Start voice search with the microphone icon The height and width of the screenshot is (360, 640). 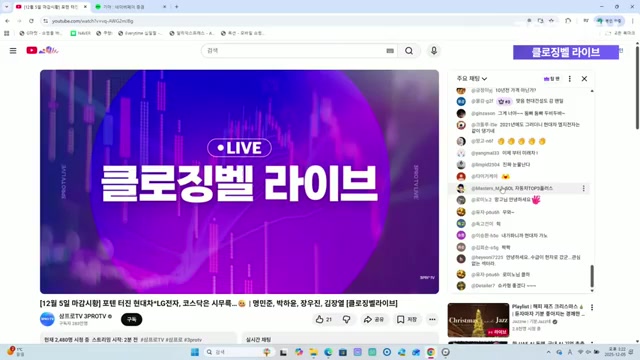coord(433,51)
